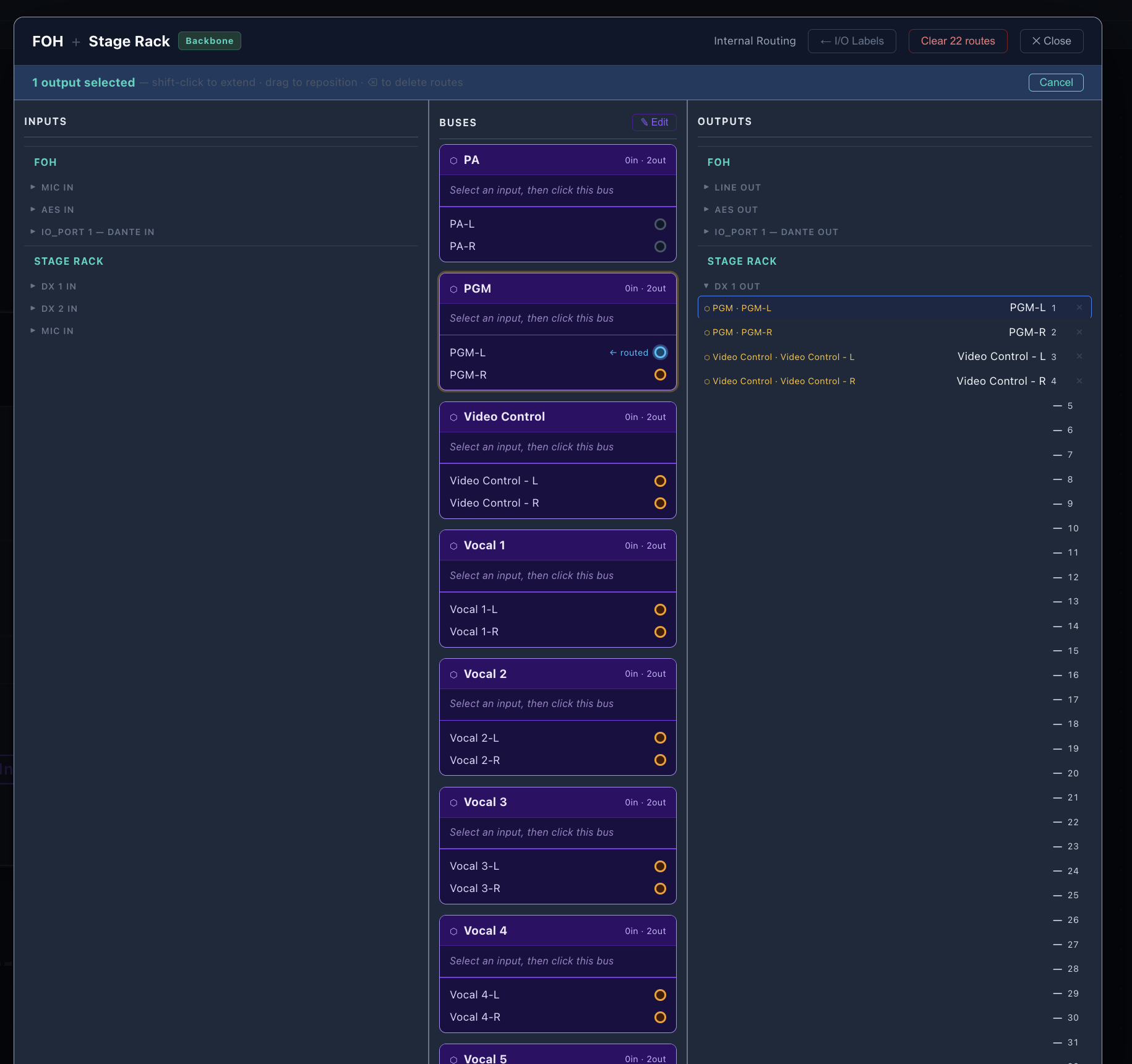Select empty output slot 24
The width and height of the screenshot is (1132, 1064).
tap(894, 871)
